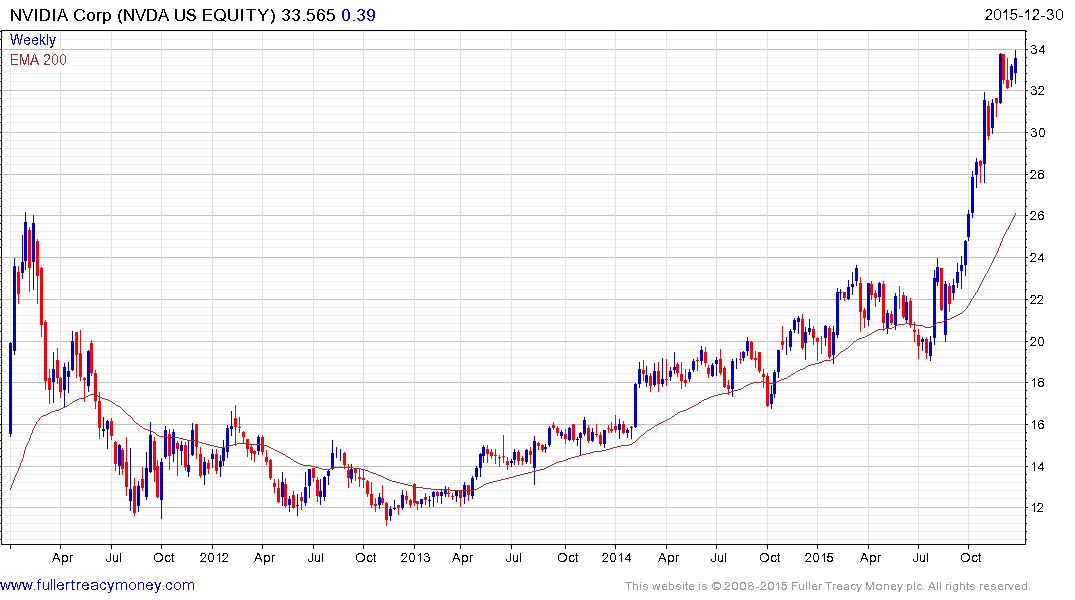This screenshot has width=1075, height=600.
Task: Click the 20 price axis label
Action: (x=1038, y=341)
